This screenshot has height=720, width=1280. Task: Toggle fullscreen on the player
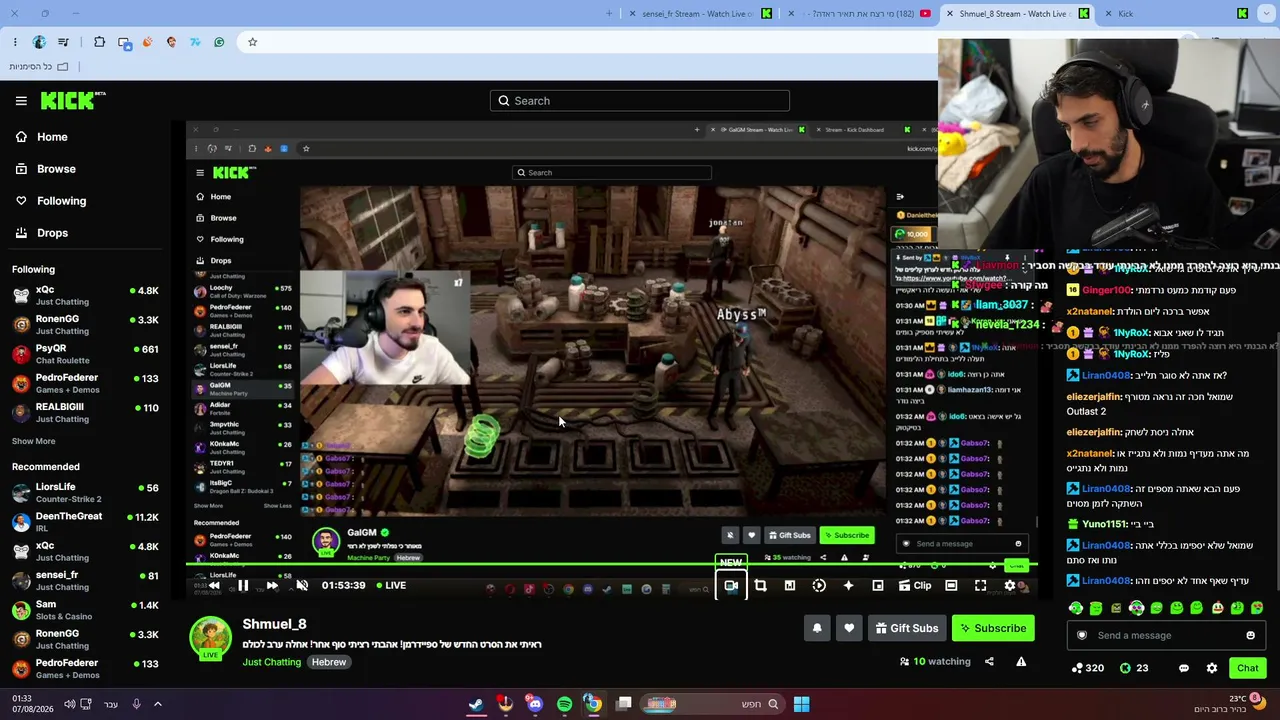pyautogui.click(x=981, y=586)
